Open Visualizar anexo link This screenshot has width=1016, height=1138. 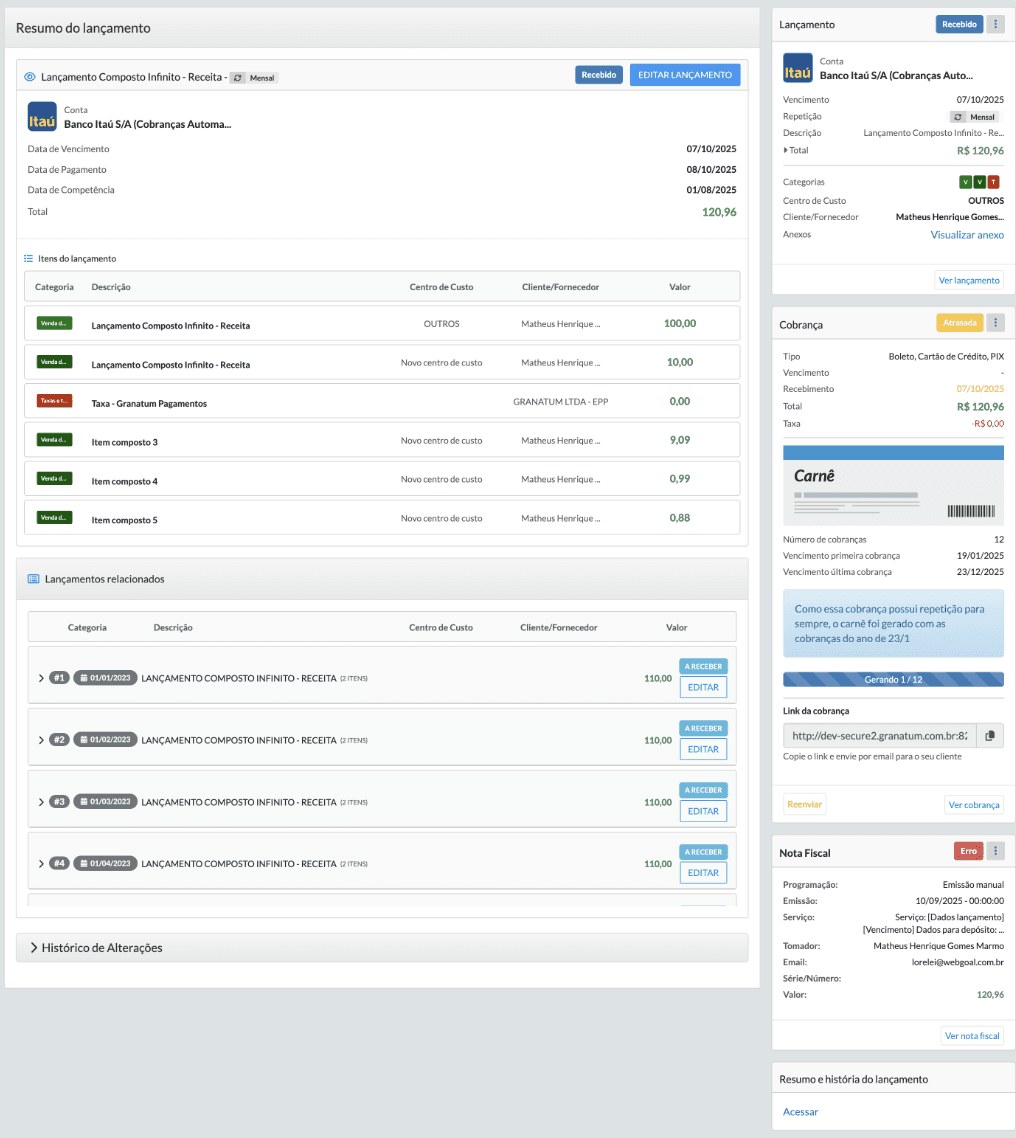point(967,235)
